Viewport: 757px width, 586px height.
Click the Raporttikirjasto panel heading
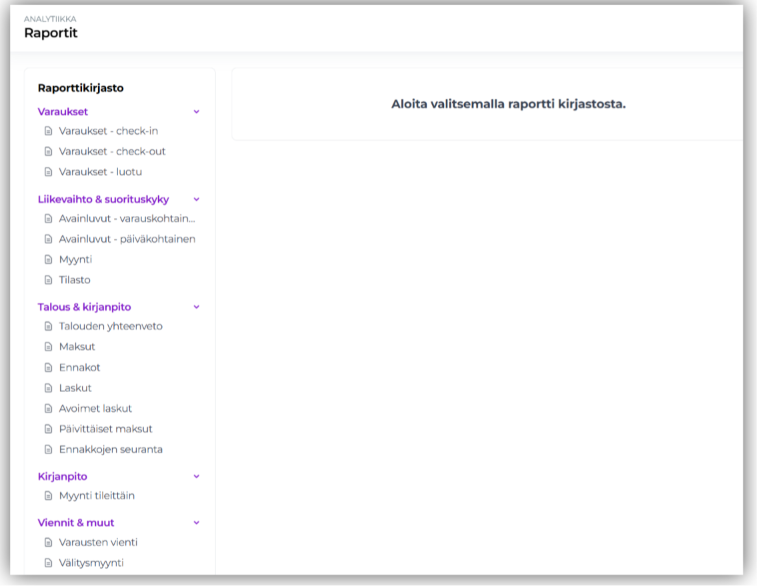tap(81, 88)
